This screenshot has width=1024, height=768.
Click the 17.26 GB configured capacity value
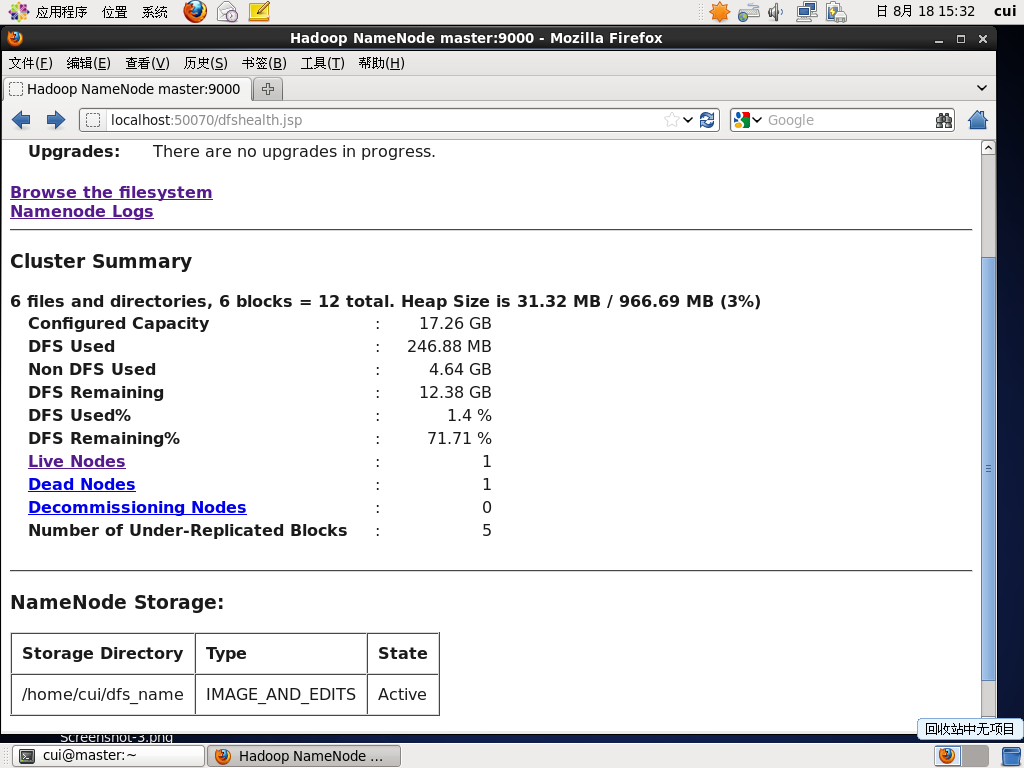[455, 324]
